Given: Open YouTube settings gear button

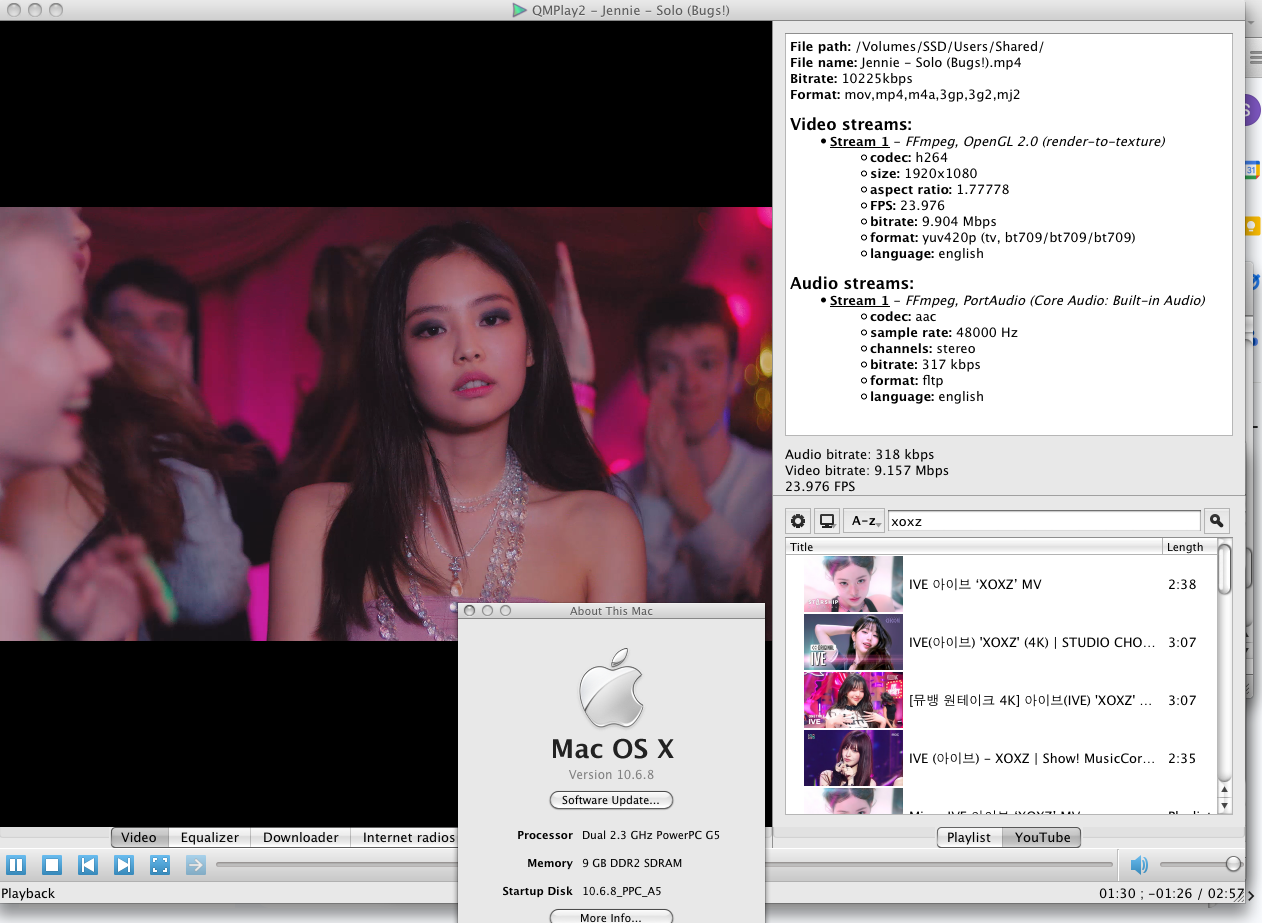Looking at the screenshot, I should 798,521.
